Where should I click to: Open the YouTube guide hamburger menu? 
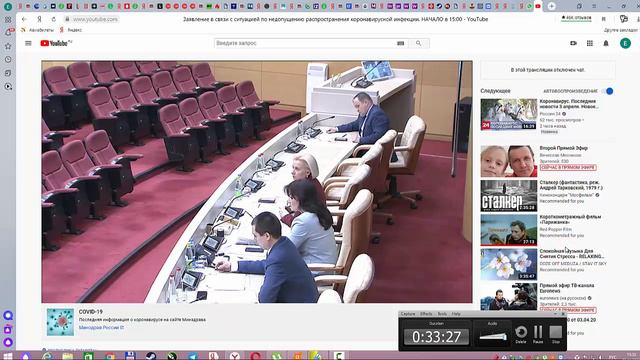click(x=28, y=43)
